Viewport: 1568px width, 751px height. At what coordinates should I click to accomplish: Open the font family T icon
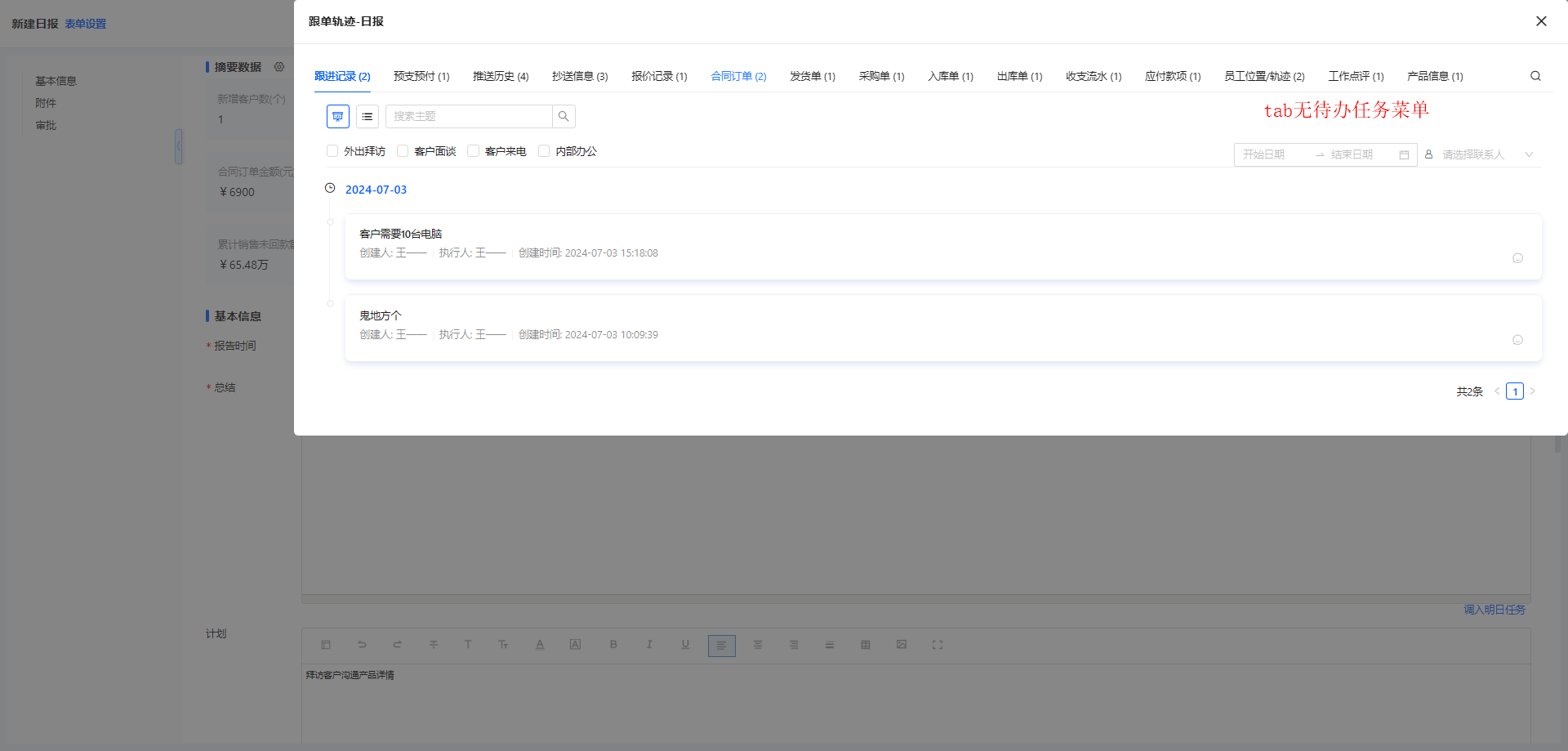468,645
